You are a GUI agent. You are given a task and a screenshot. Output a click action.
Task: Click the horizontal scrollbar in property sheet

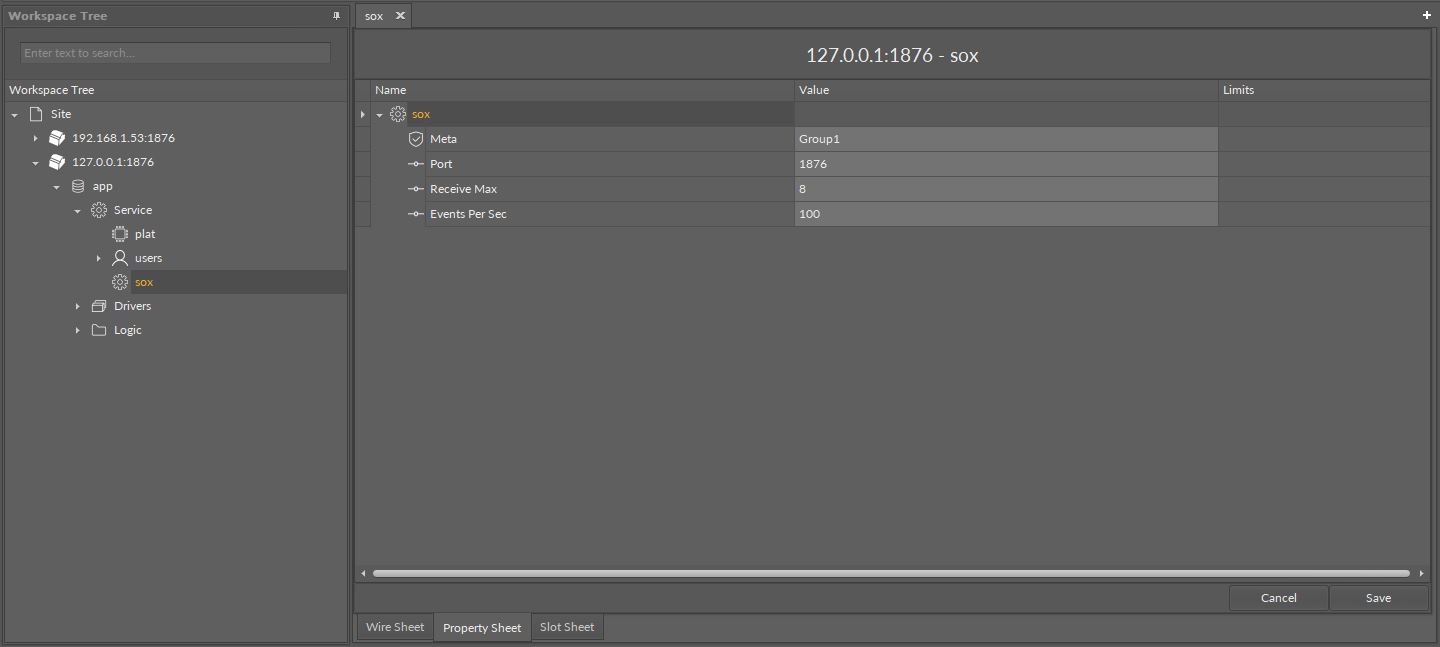pos(890,574)
